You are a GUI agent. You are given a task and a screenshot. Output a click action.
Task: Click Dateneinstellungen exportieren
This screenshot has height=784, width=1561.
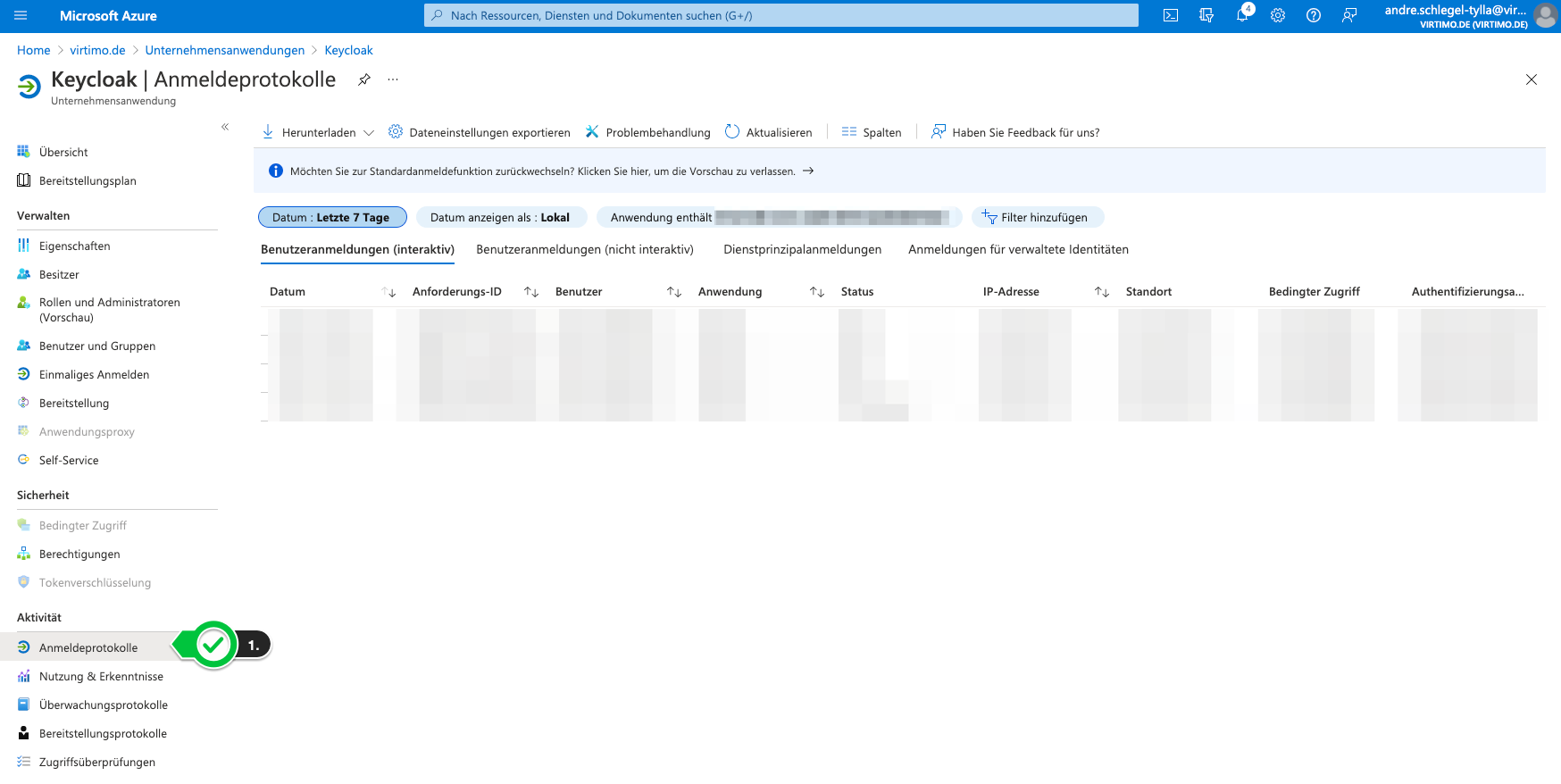pyautogui.click(x=480, y=132)
